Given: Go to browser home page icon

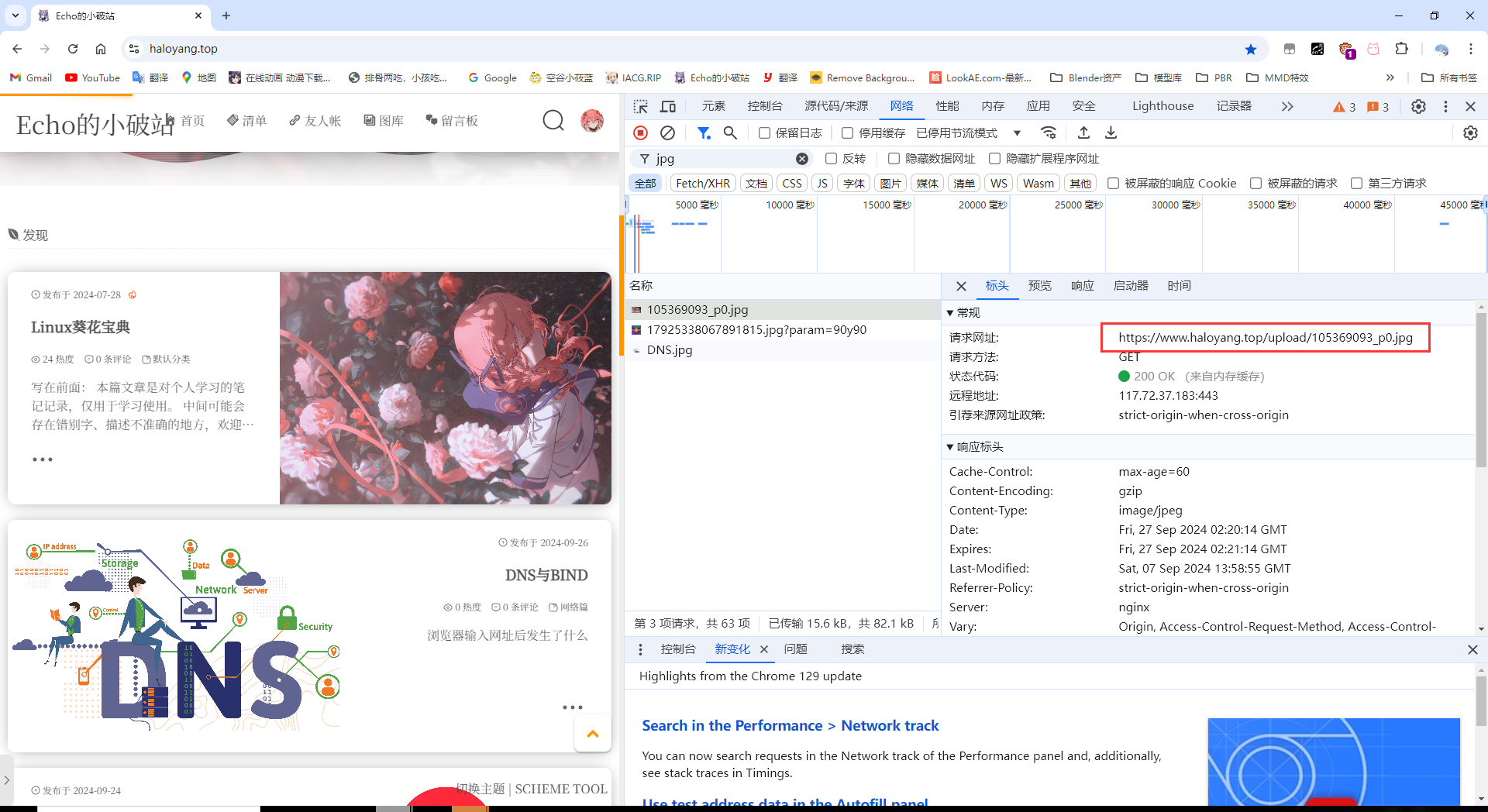Looking at the screenshot, I should click(x=101, y=49).
